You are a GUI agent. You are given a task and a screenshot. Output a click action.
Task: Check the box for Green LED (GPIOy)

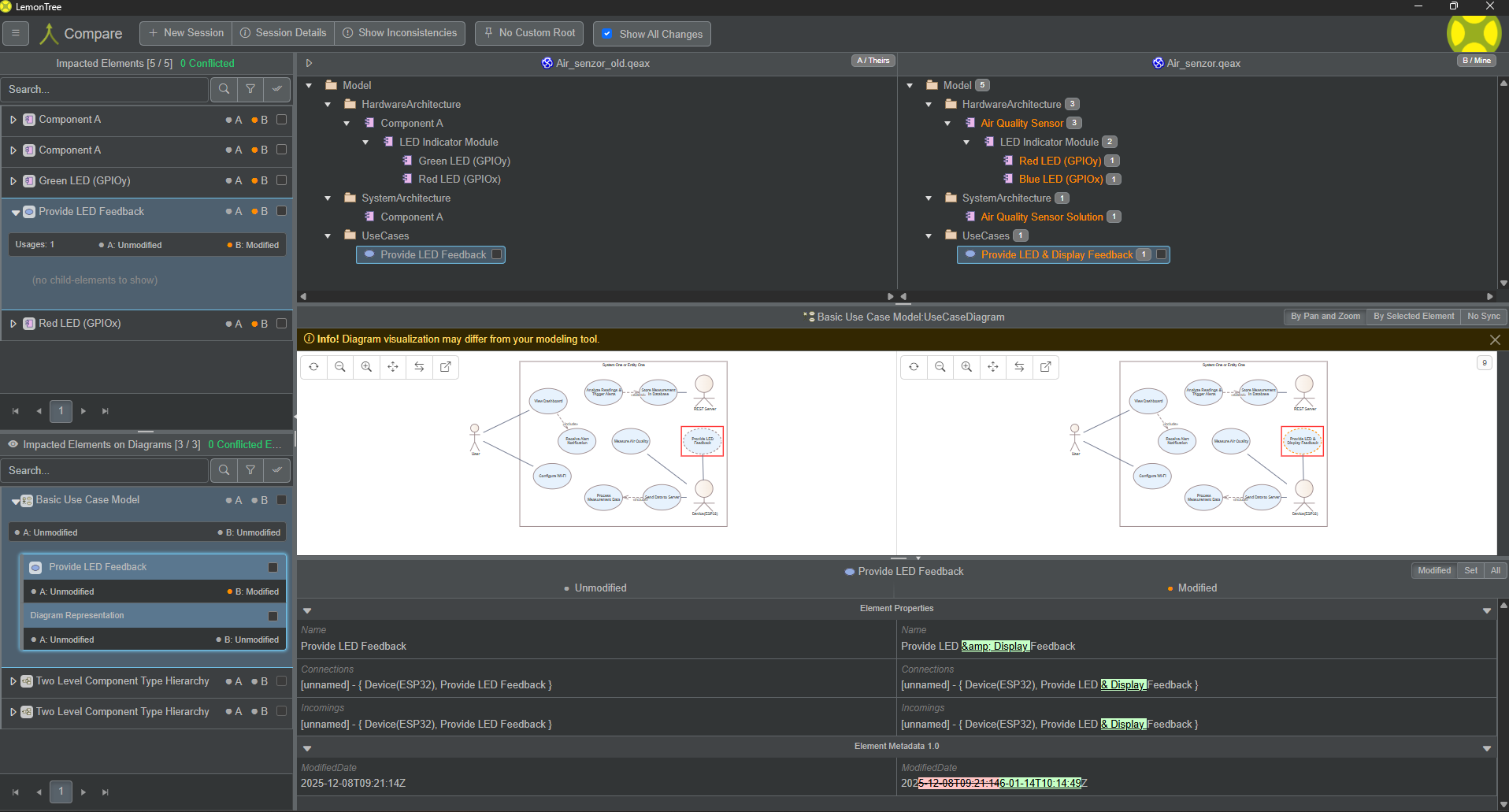(281, 180)
